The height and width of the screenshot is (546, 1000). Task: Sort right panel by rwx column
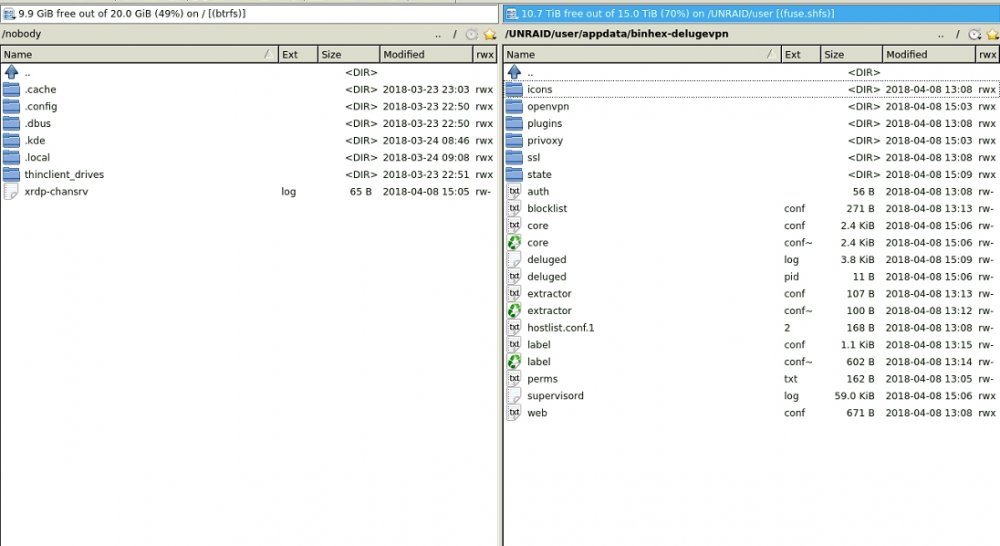coord(988,54)
